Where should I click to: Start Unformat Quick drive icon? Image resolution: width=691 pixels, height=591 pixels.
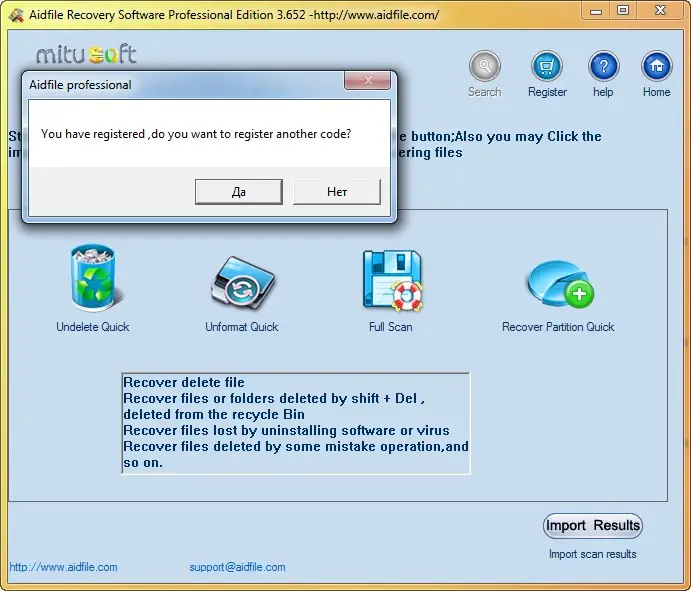pyautogui.click(x=242, y=282)
